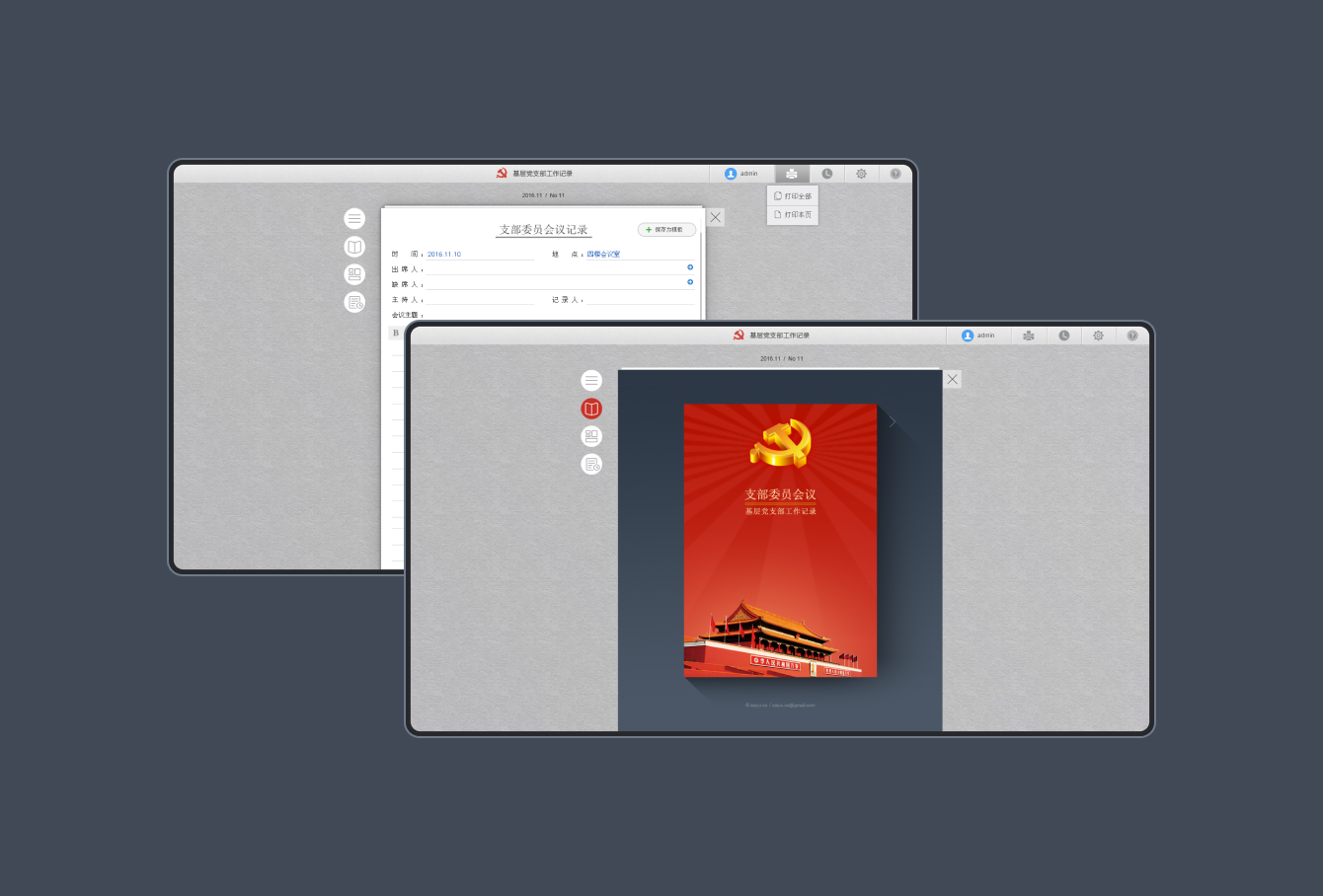Go to next page with cover chevron arrow
1323x896 pixels.
tap(893, 422)
